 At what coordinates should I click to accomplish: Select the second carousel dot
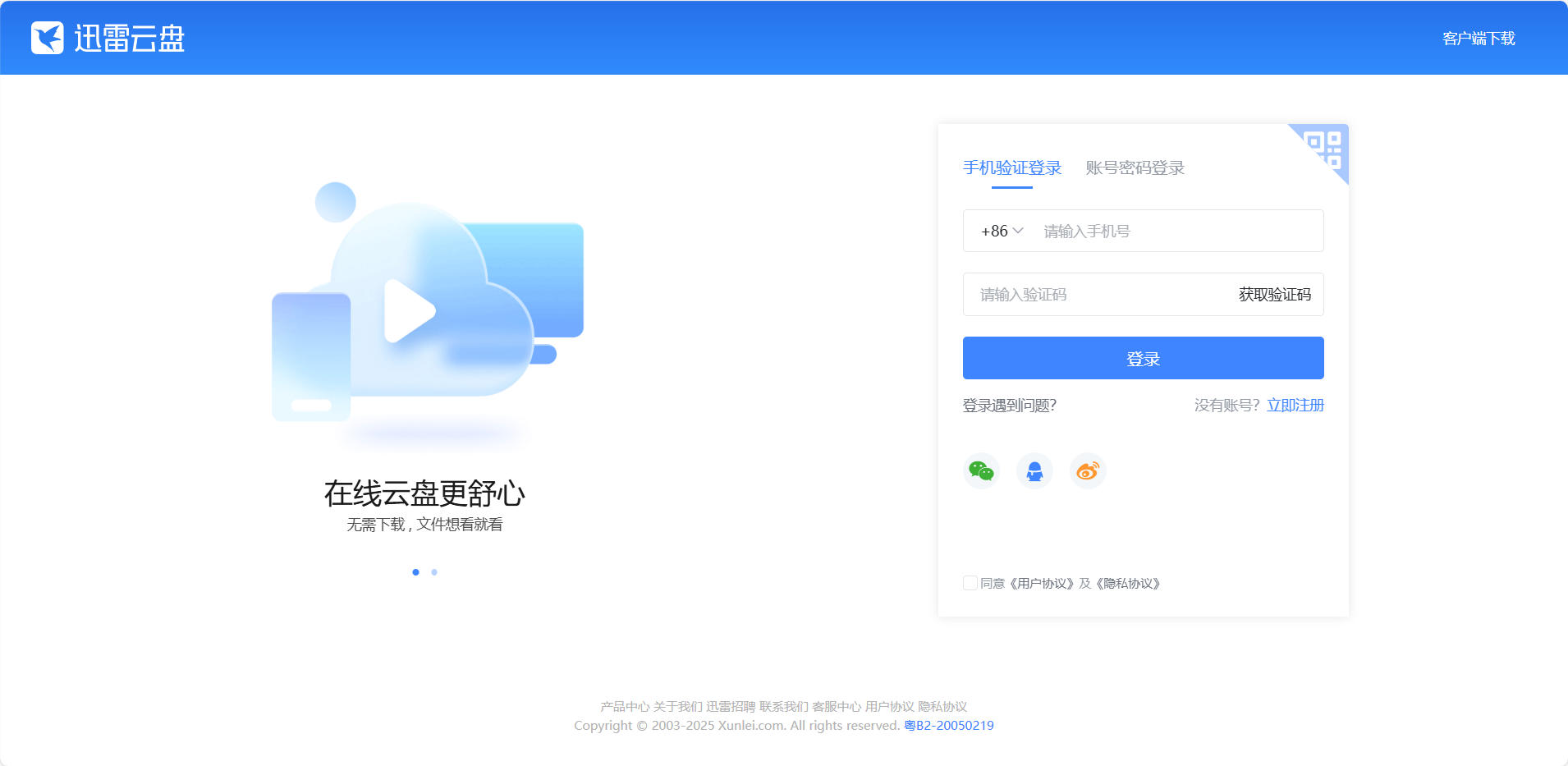click(x=434, y=572)
